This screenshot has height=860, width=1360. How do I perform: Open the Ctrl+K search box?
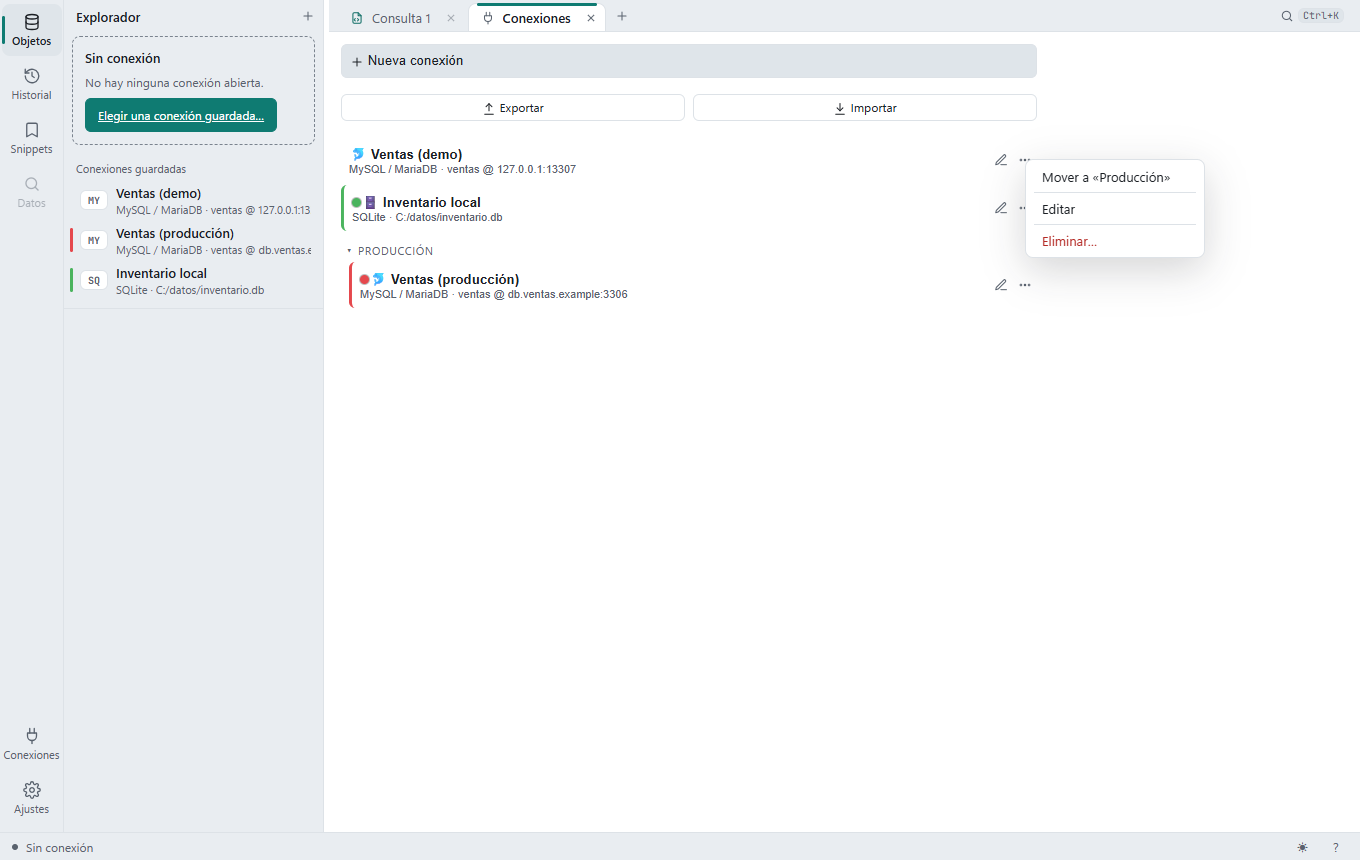tap(1312, 16)
